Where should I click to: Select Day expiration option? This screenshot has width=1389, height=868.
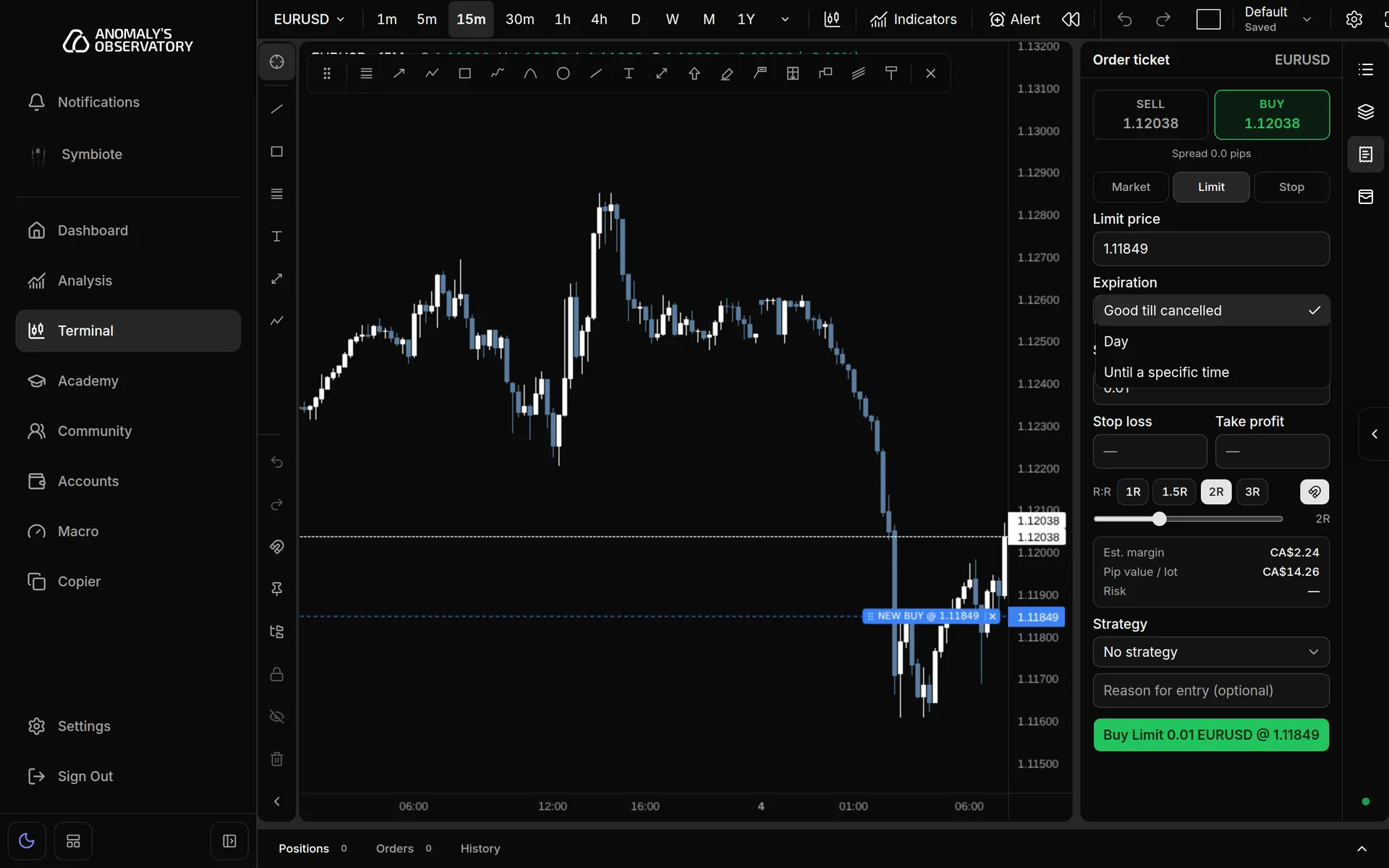pos(1212,341)
